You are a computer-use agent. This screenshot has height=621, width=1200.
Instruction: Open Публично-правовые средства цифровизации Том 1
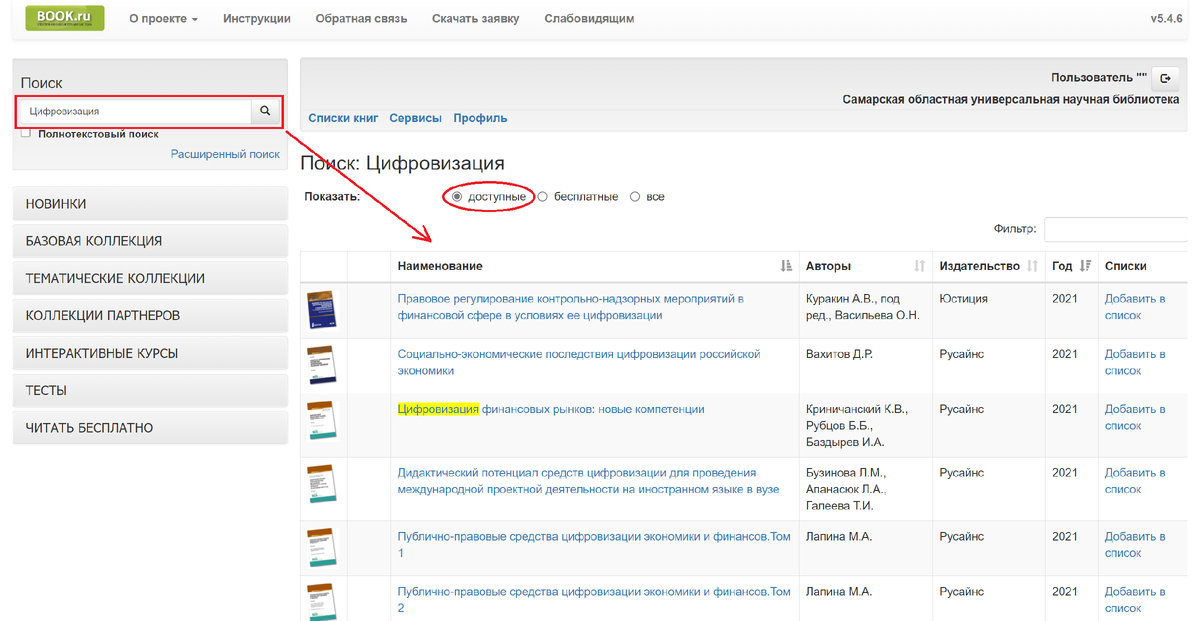pos(594,545)
